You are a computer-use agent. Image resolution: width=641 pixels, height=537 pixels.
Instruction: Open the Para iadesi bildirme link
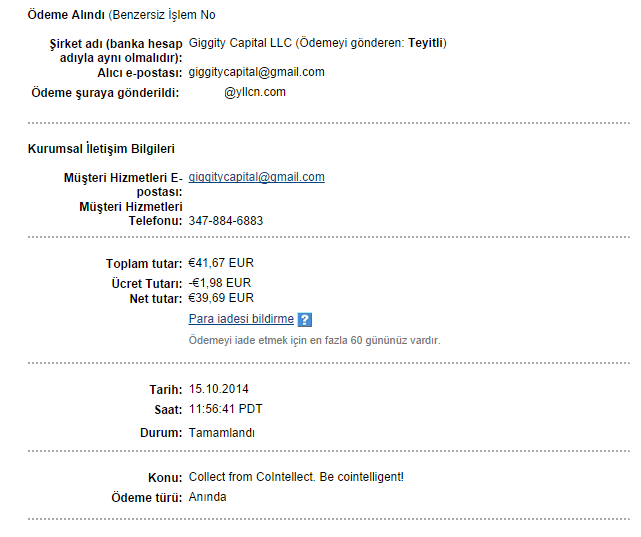click(241, 319)
